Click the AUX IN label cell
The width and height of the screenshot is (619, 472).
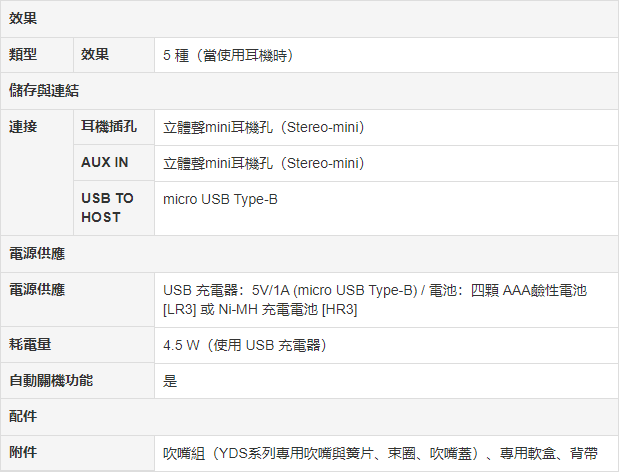(x=105, y=163)
